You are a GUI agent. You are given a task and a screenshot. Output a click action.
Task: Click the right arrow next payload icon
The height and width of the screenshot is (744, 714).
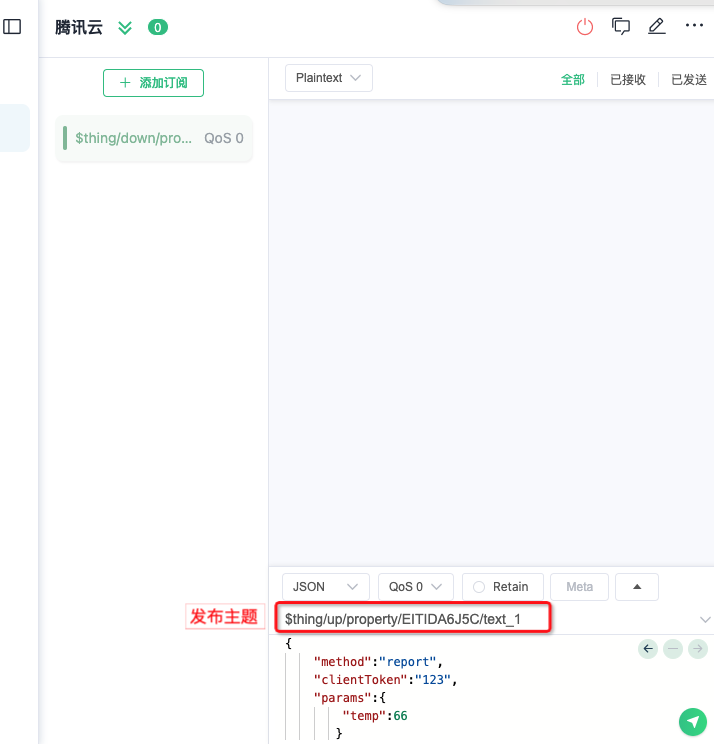point(697,649)
